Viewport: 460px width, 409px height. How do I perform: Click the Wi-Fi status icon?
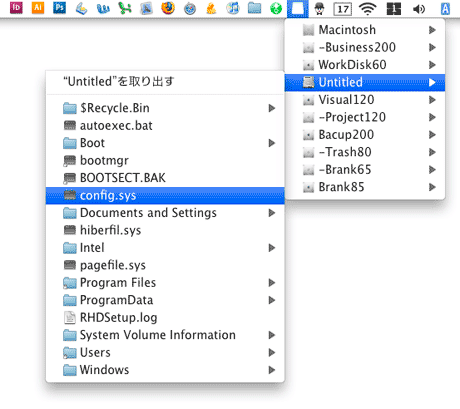[367, 9]
